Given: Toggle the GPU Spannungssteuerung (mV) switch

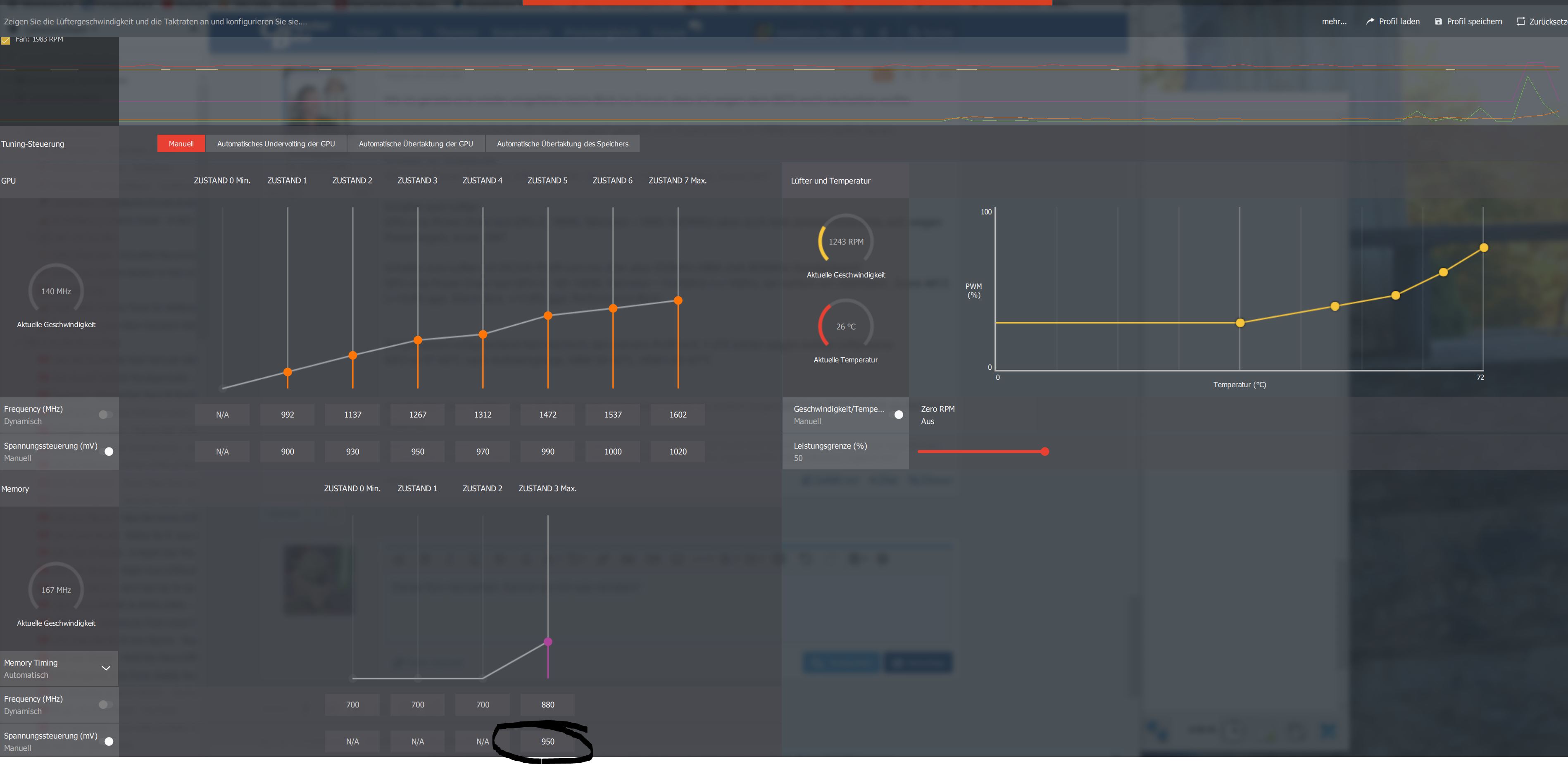Looking at the screenshot, I should click(108, 451).
